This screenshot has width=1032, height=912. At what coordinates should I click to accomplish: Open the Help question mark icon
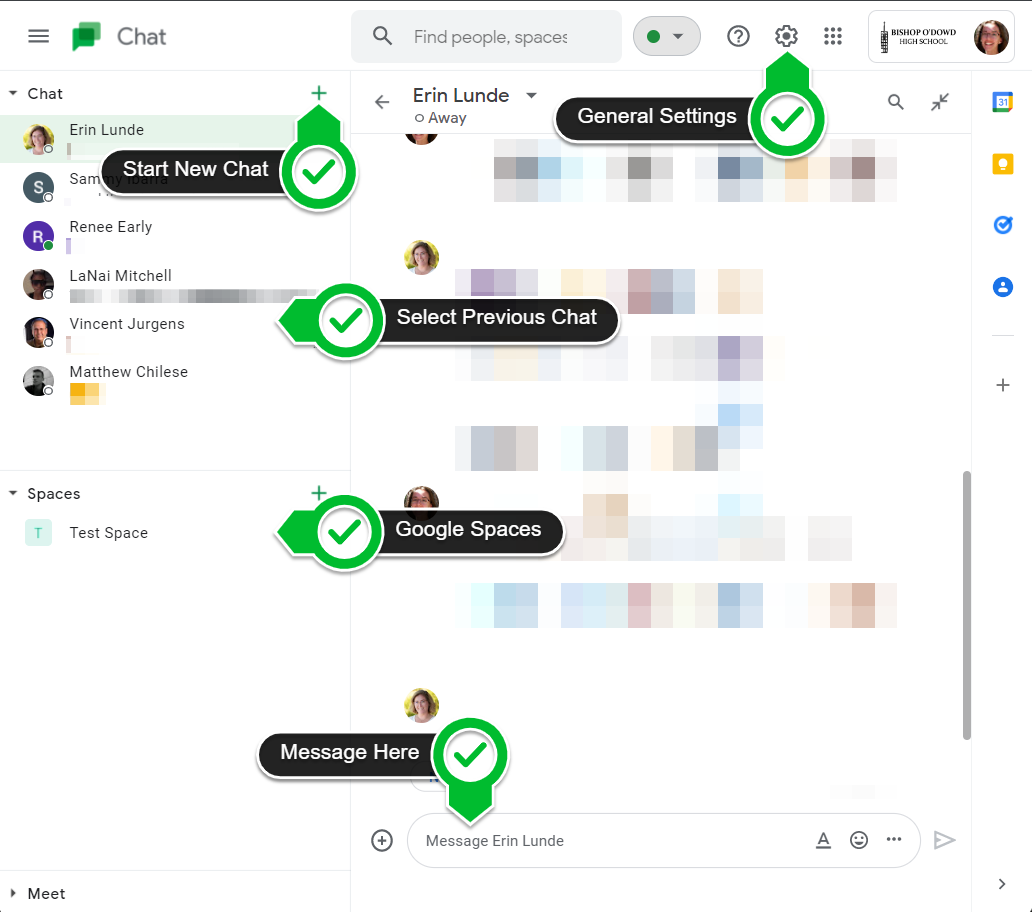click(x=738, y=36)
